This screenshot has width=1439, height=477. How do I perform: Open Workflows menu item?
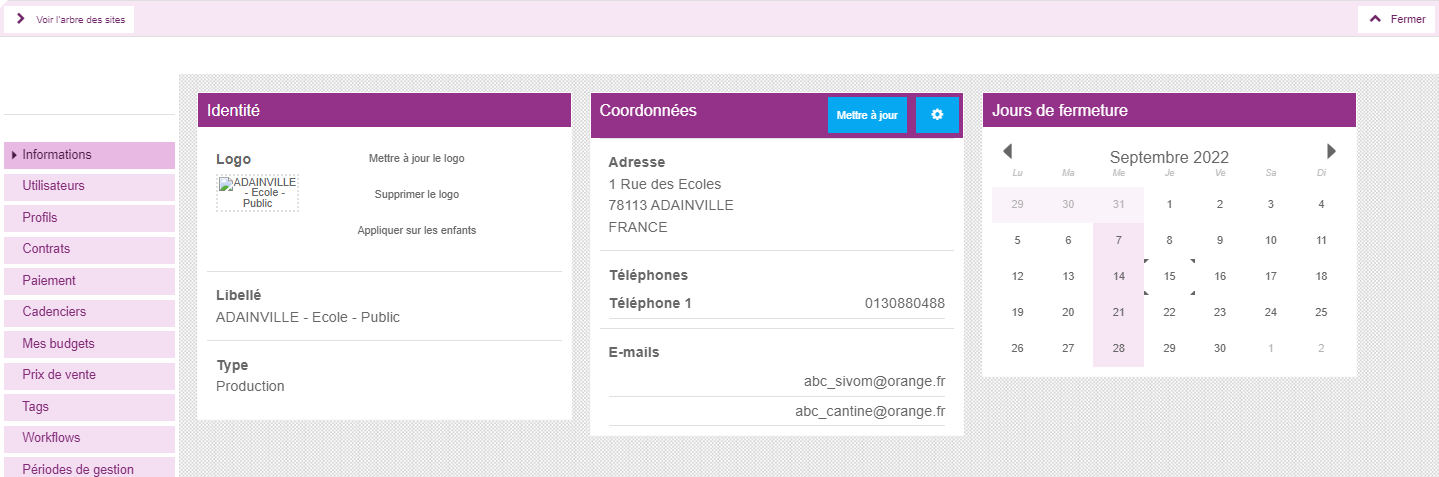(x=90, y=438)
